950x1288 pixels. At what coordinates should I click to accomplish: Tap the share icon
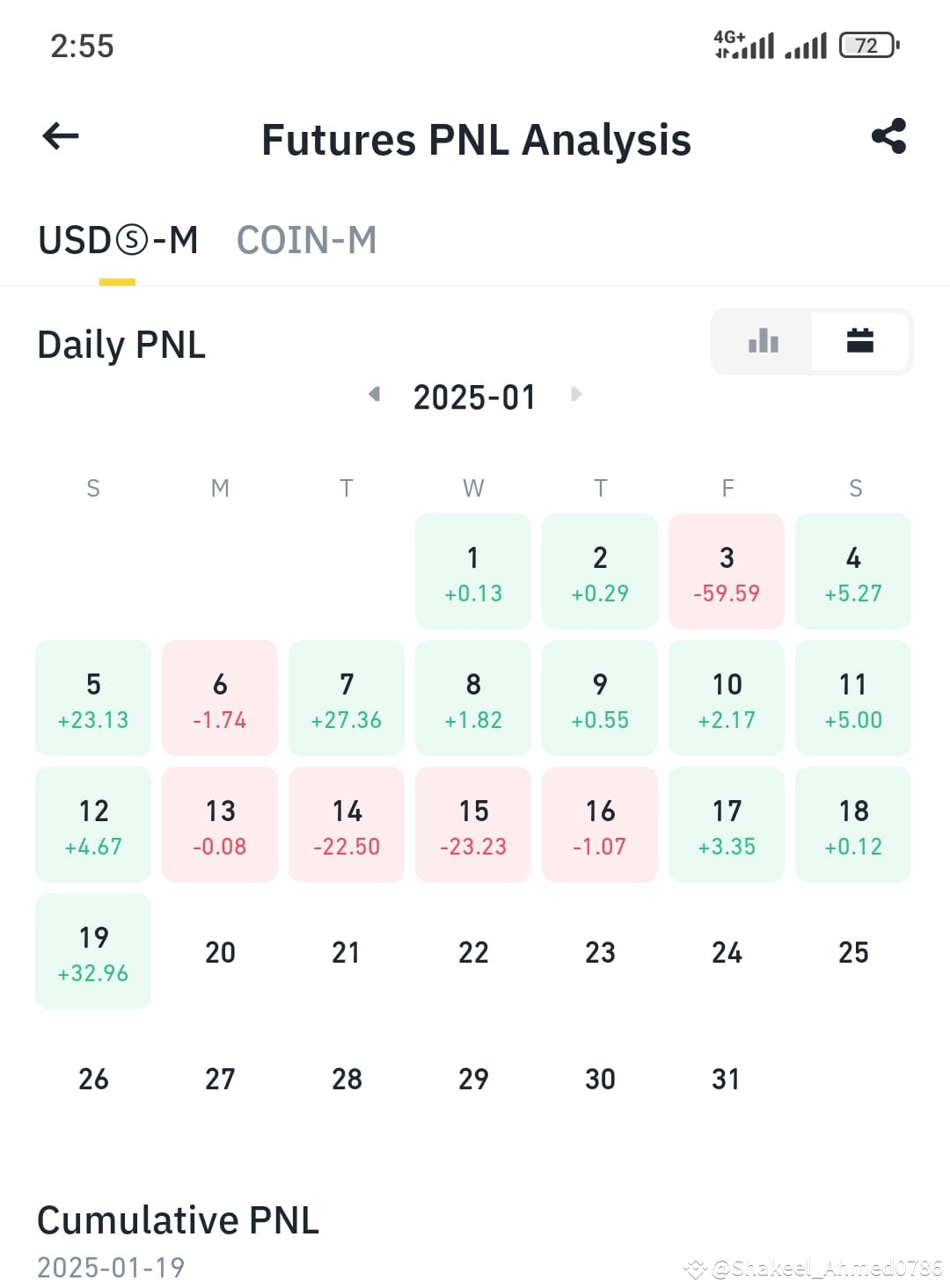click(888, 136)
